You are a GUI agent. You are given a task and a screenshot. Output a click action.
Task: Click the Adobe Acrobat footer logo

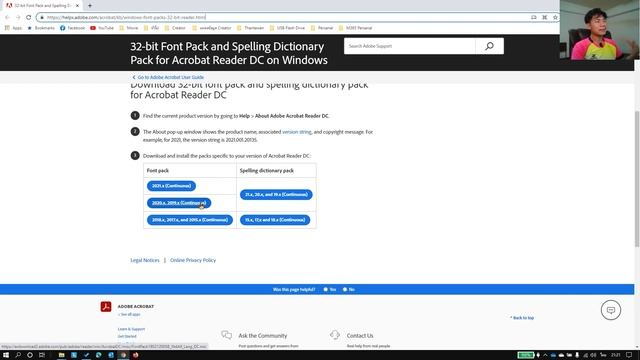click(x=106, y=307)
